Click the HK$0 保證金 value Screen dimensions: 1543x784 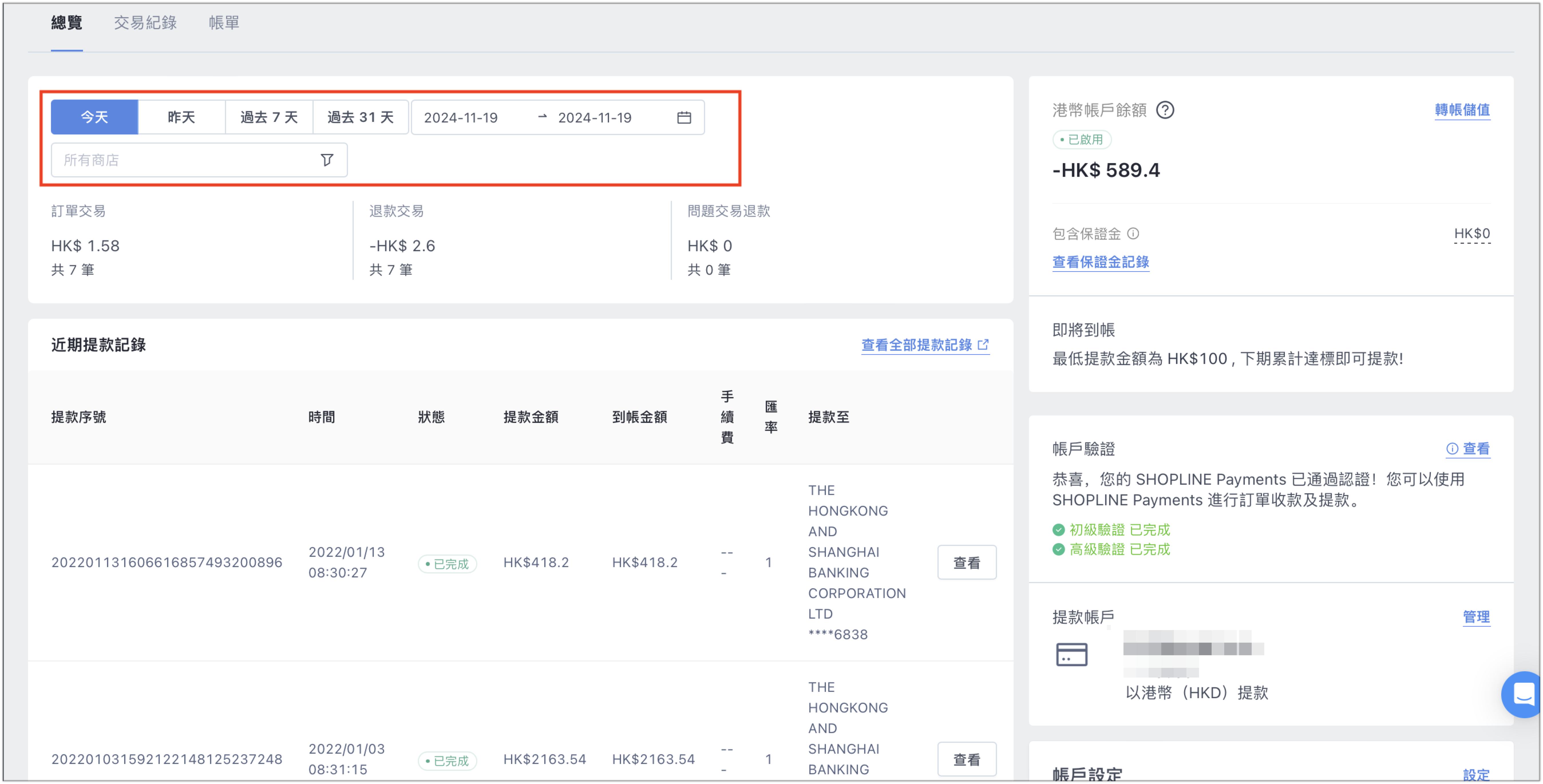[x=1472, y=233]
